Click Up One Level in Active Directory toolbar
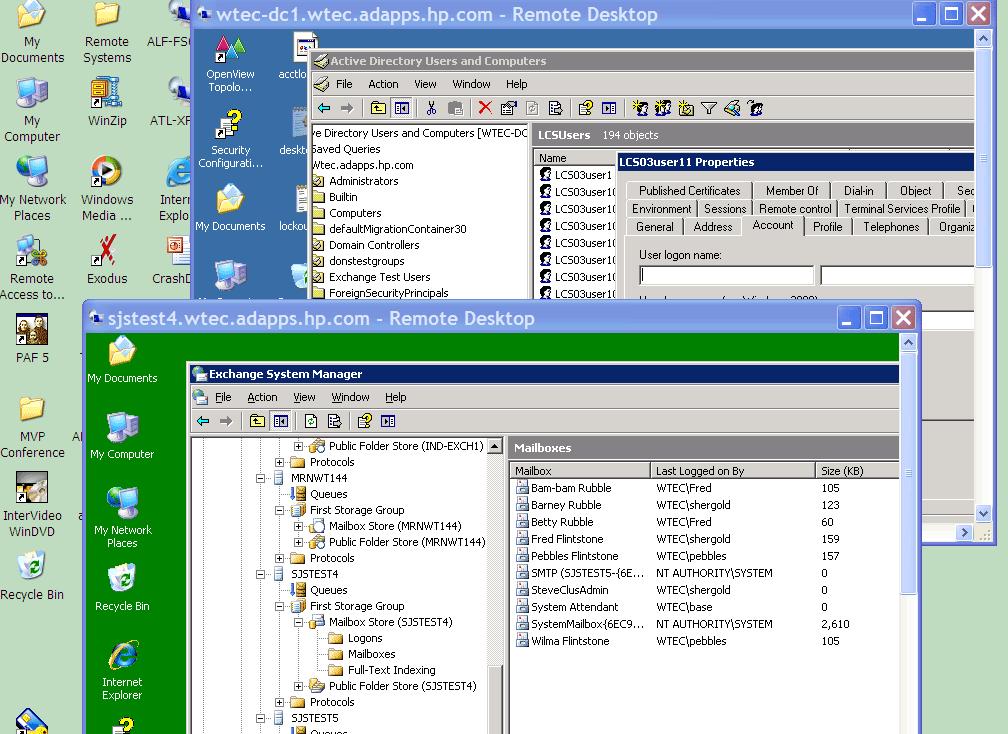 378,108
